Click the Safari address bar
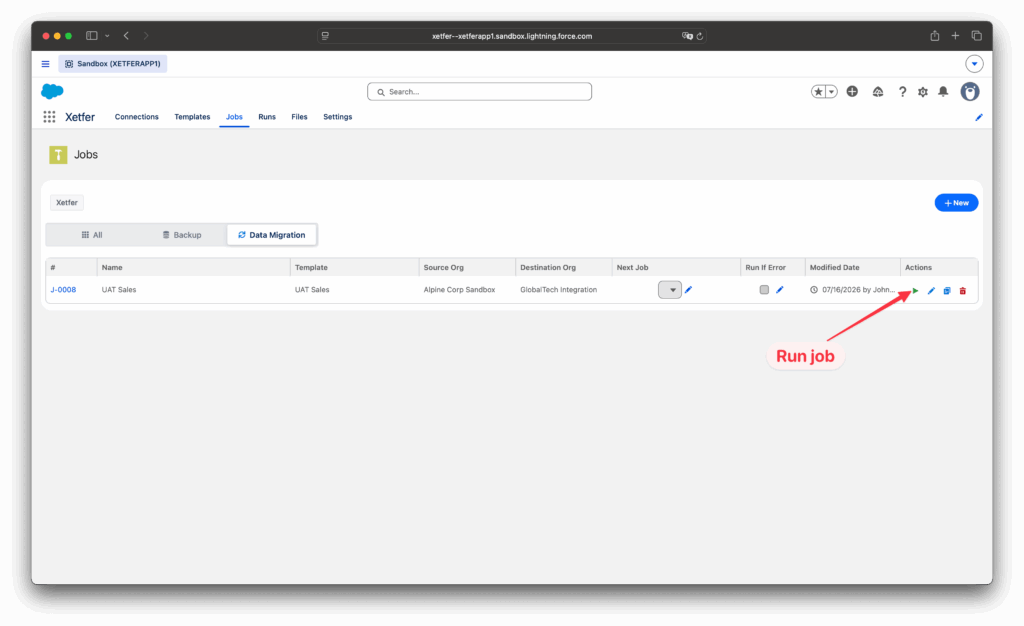 pos(511,37)
